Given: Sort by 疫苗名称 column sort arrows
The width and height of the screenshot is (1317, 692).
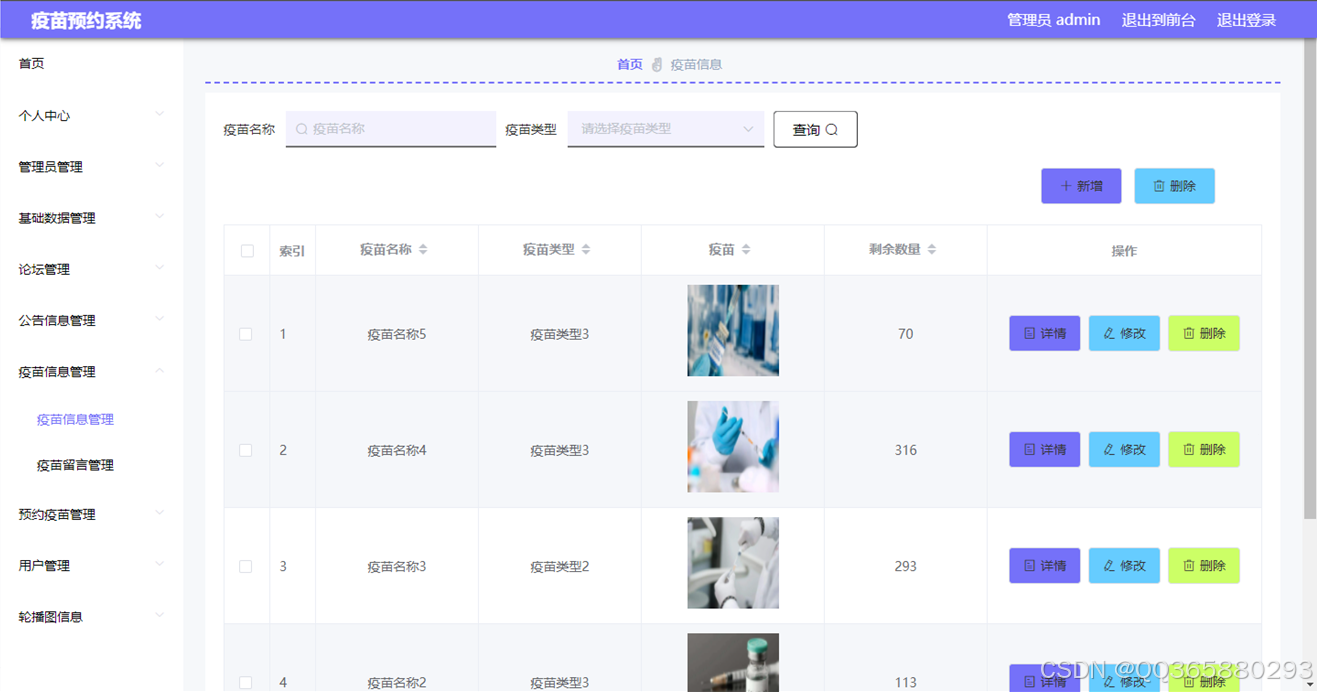Looking at the screenshot, I should [423, 250].
